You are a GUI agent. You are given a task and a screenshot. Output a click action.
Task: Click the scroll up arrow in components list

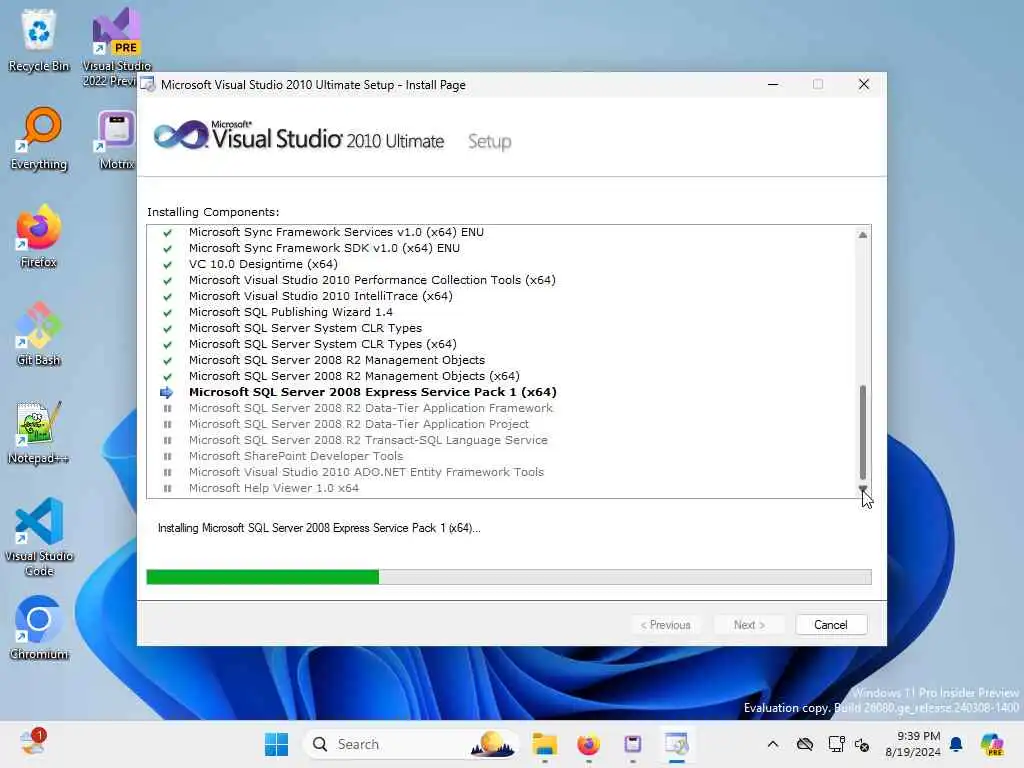tap(863, 234)
